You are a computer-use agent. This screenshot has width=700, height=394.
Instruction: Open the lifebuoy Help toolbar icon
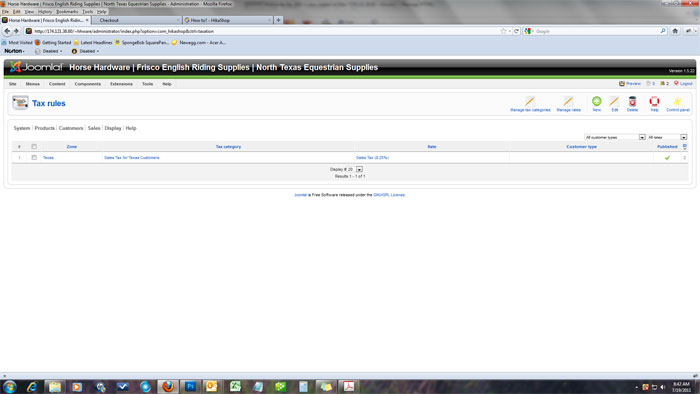654,101
